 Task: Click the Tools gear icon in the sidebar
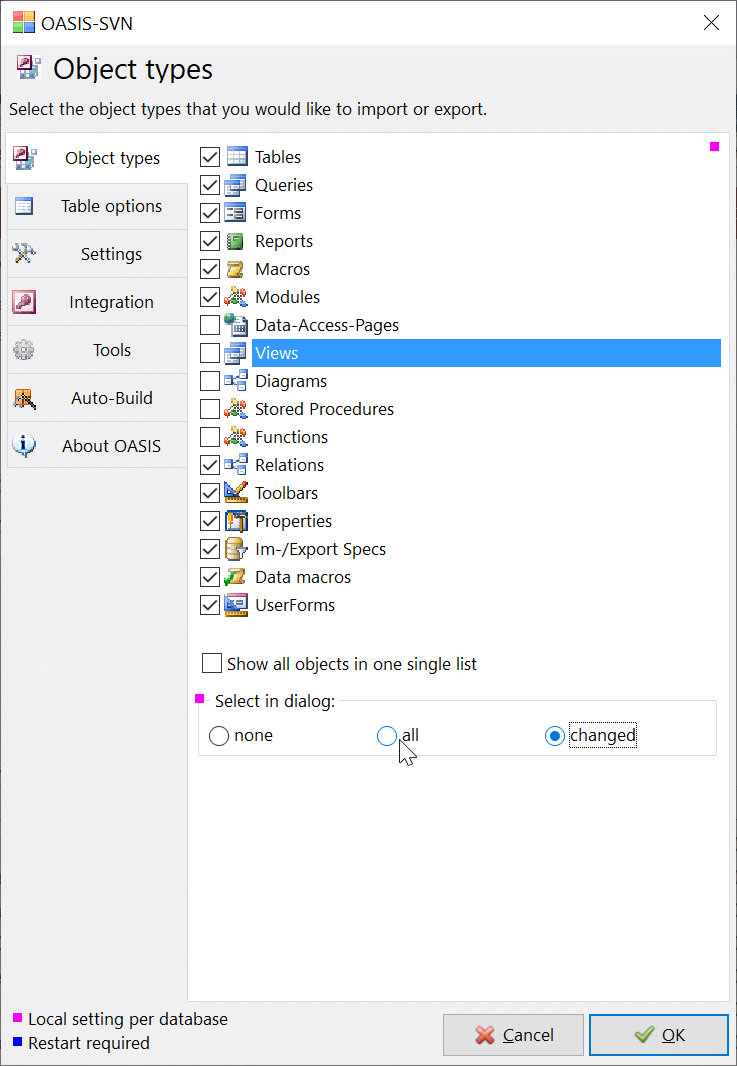(24, 350)
